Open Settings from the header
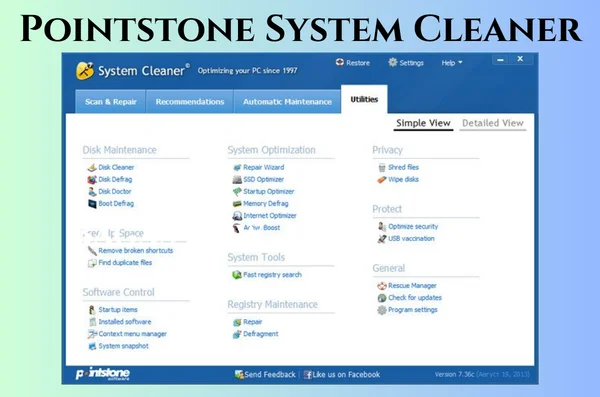This screenshot has height=397, width=600. [406, 63]
